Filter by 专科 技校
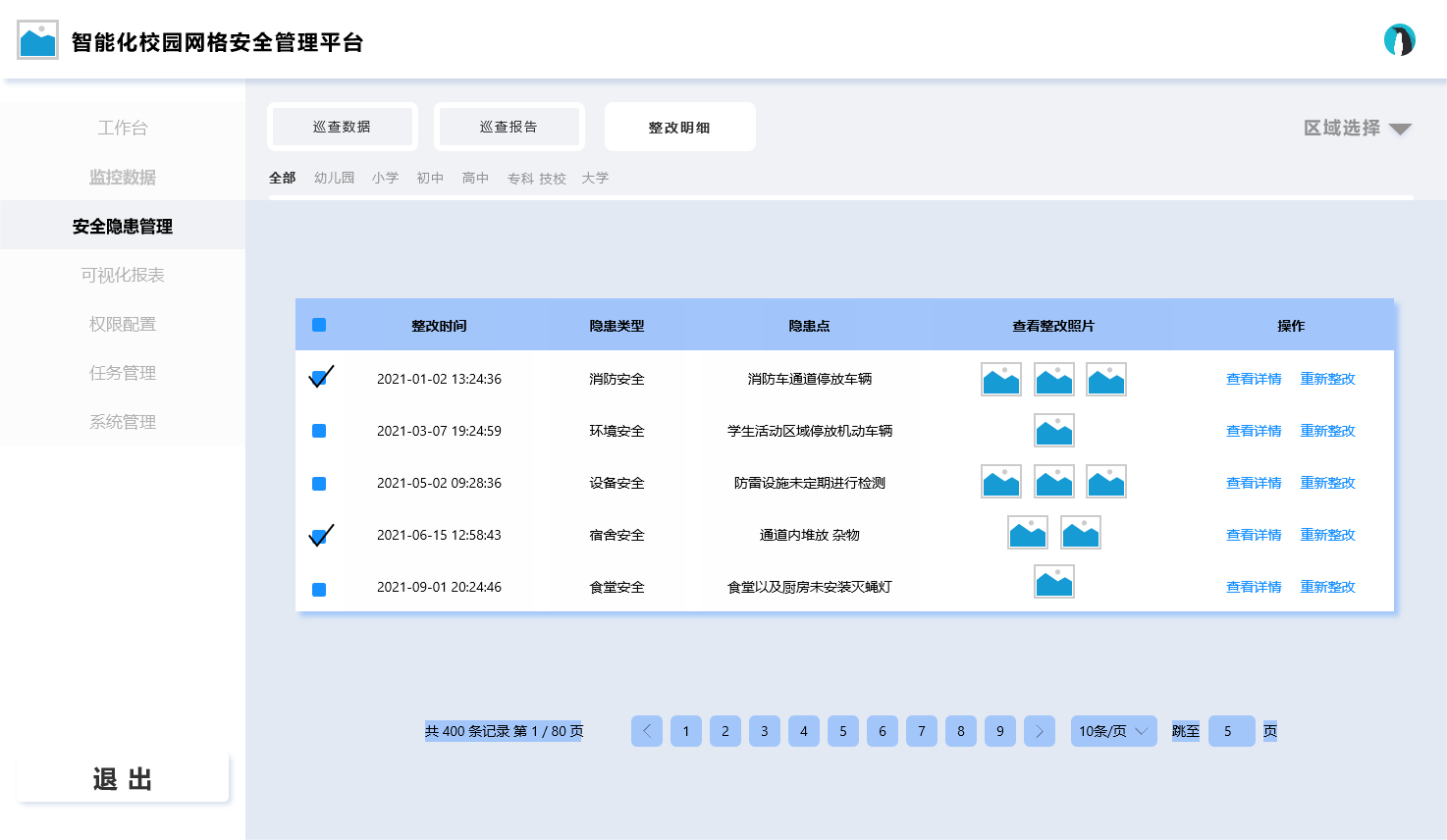The height and width of the screenshot is (840, 1447). [x=537, y=179]
